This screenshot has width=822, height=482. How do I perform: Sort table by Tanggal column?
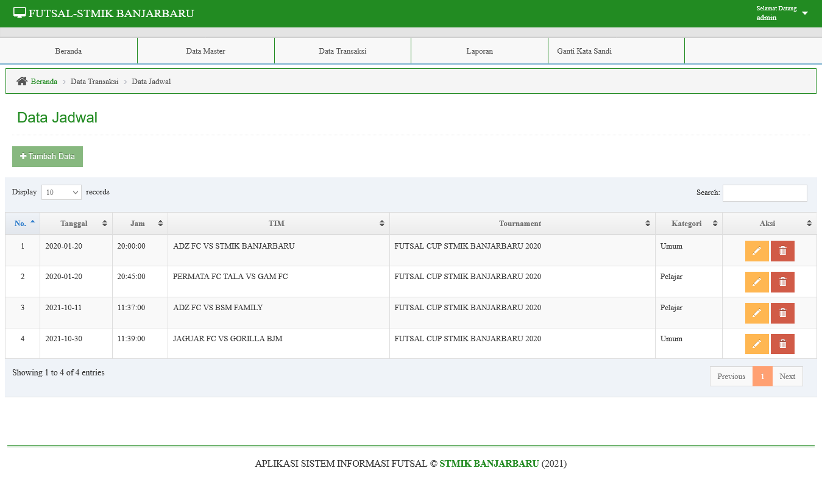76,223
